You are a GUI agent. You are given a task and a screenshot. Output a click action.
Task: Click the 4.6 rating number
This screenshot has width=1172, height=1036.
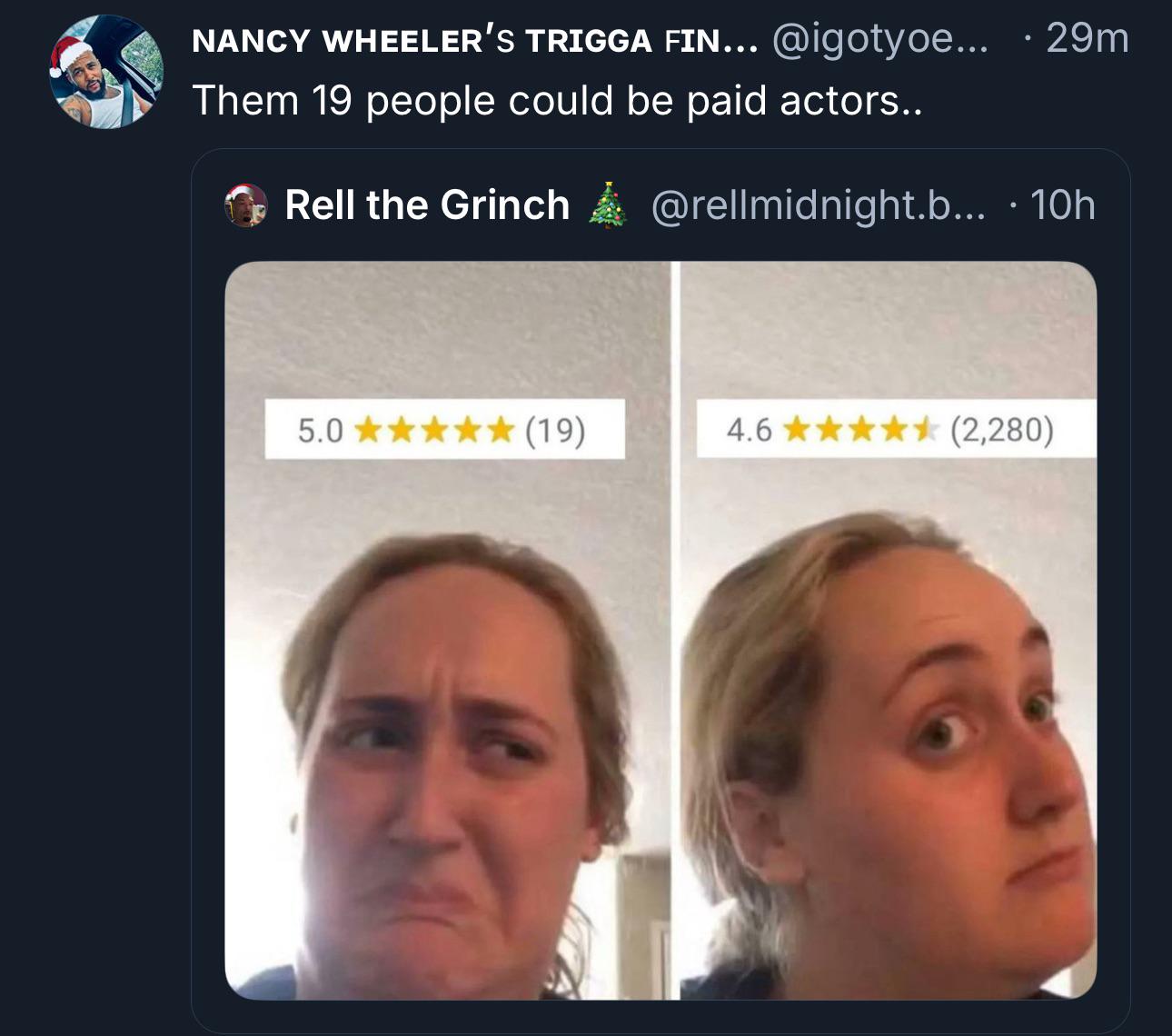pos(749,430)
